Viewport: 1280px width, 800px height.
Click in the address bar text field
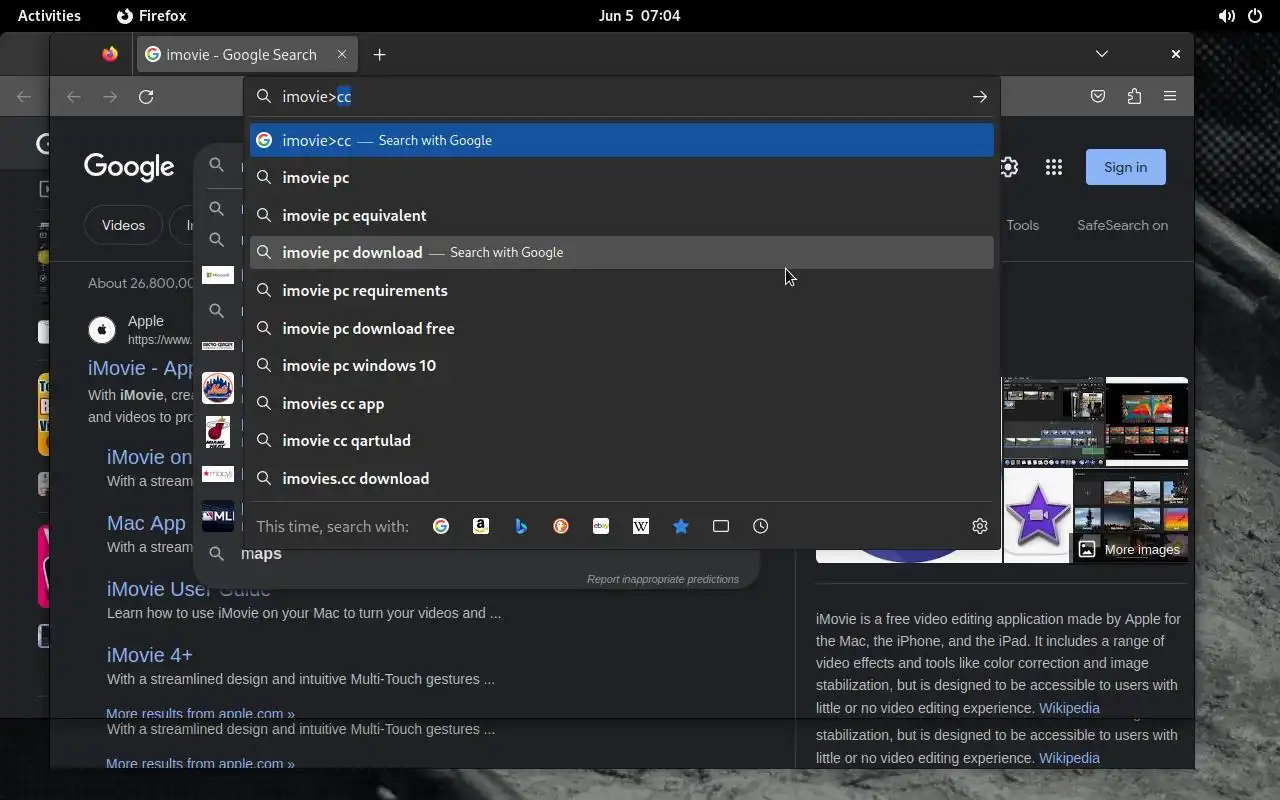(x=620, y=97)
